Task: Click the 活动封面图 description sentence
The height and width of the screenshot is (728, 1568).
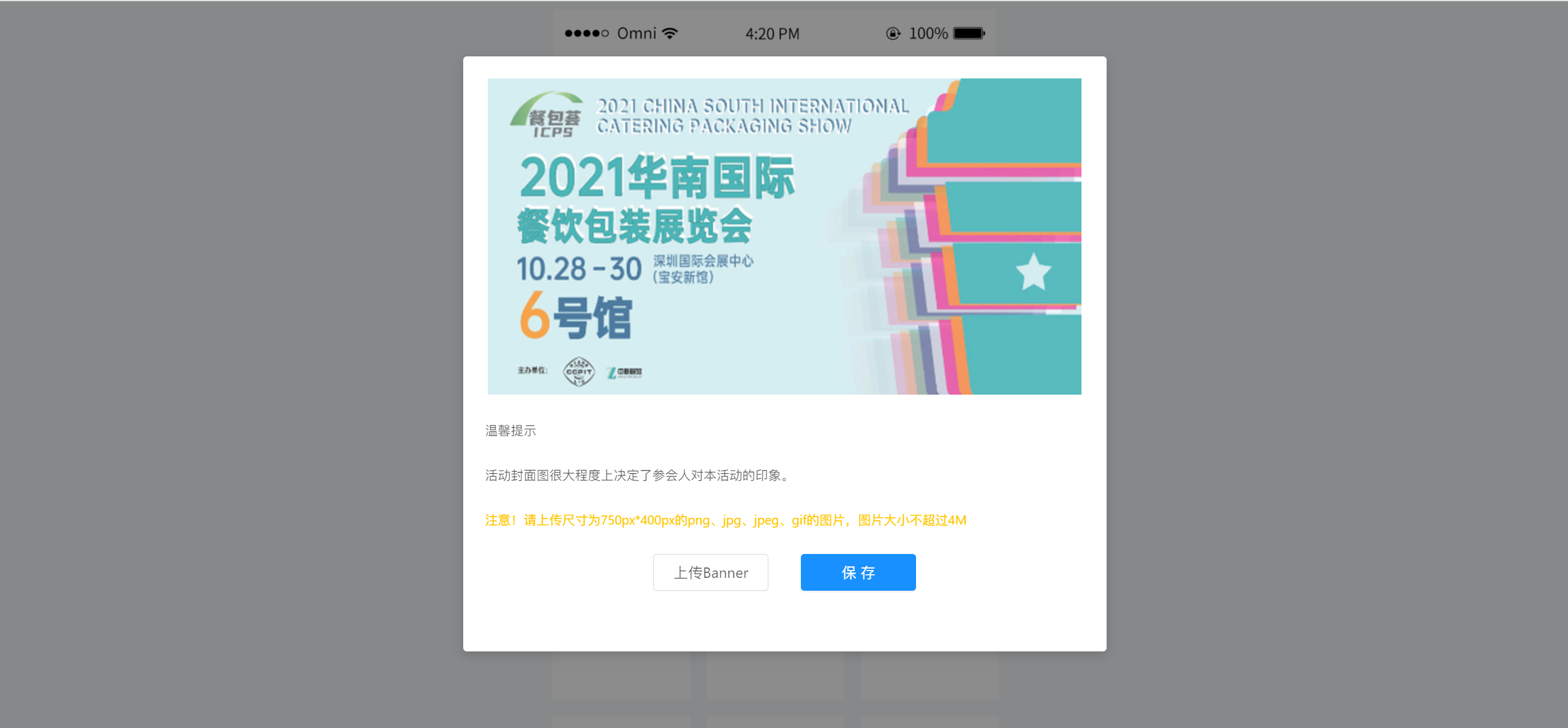Action: point(639,476)
